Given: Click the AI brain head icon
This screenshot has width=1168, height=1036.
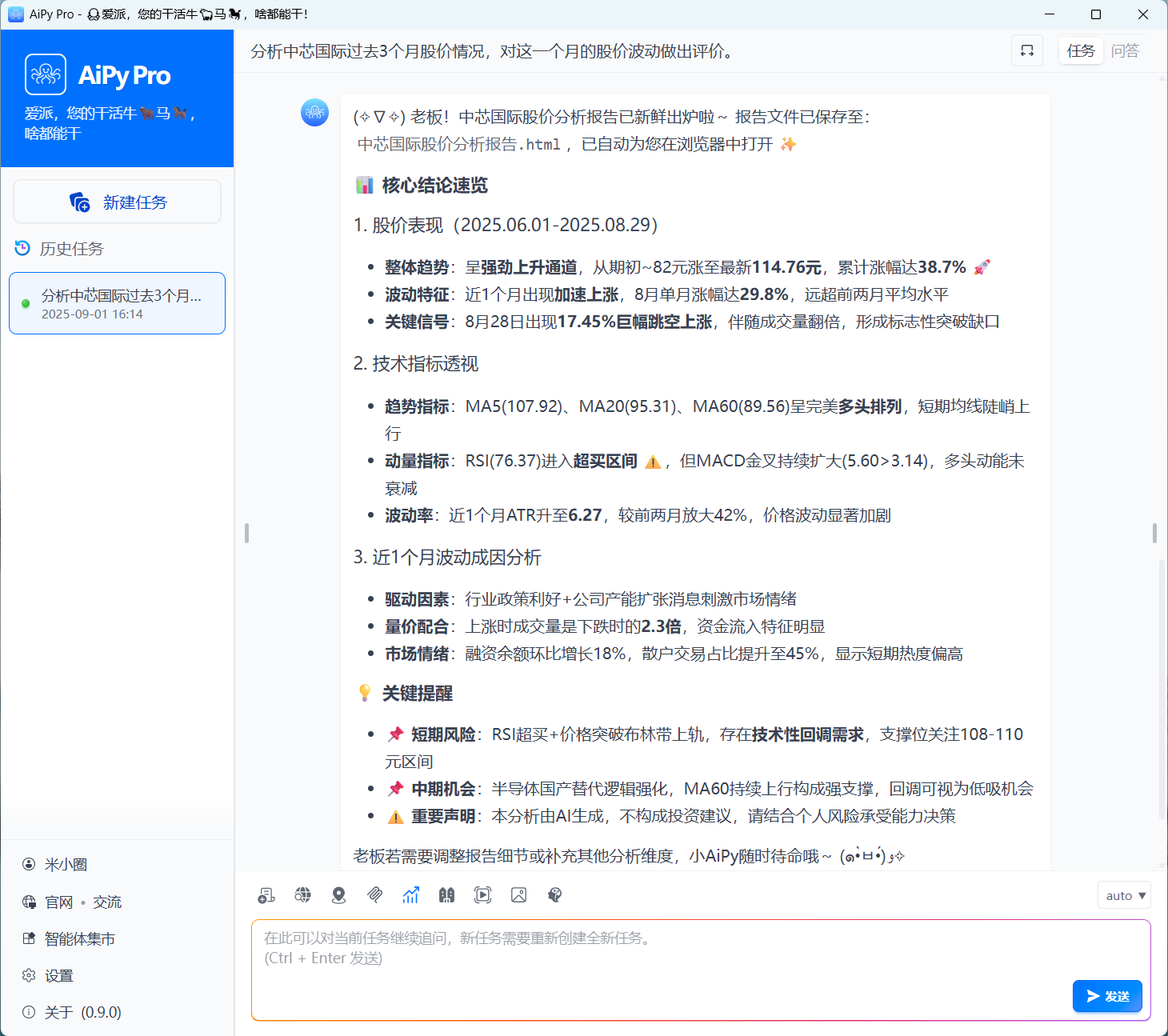Looking at the screenshot, I should click(554, 895).
